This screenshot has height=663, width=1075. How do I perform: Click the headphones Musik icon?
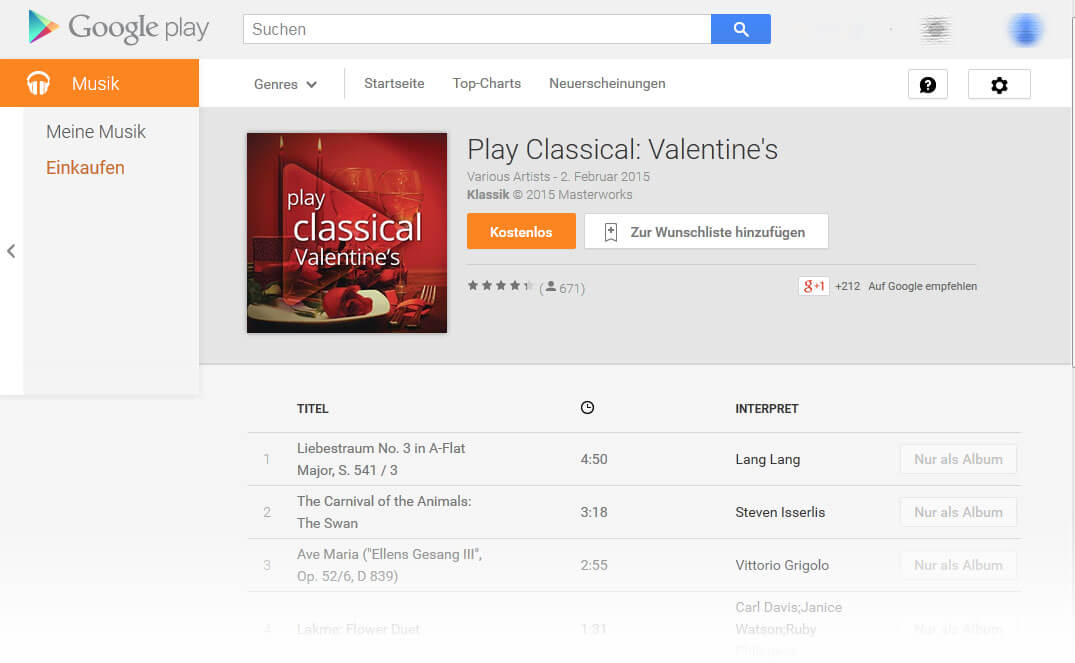[x=38, y=83]
